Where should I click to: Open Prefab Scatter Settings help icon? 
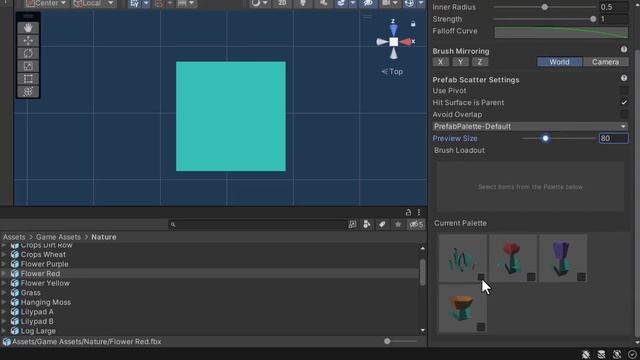624,78
